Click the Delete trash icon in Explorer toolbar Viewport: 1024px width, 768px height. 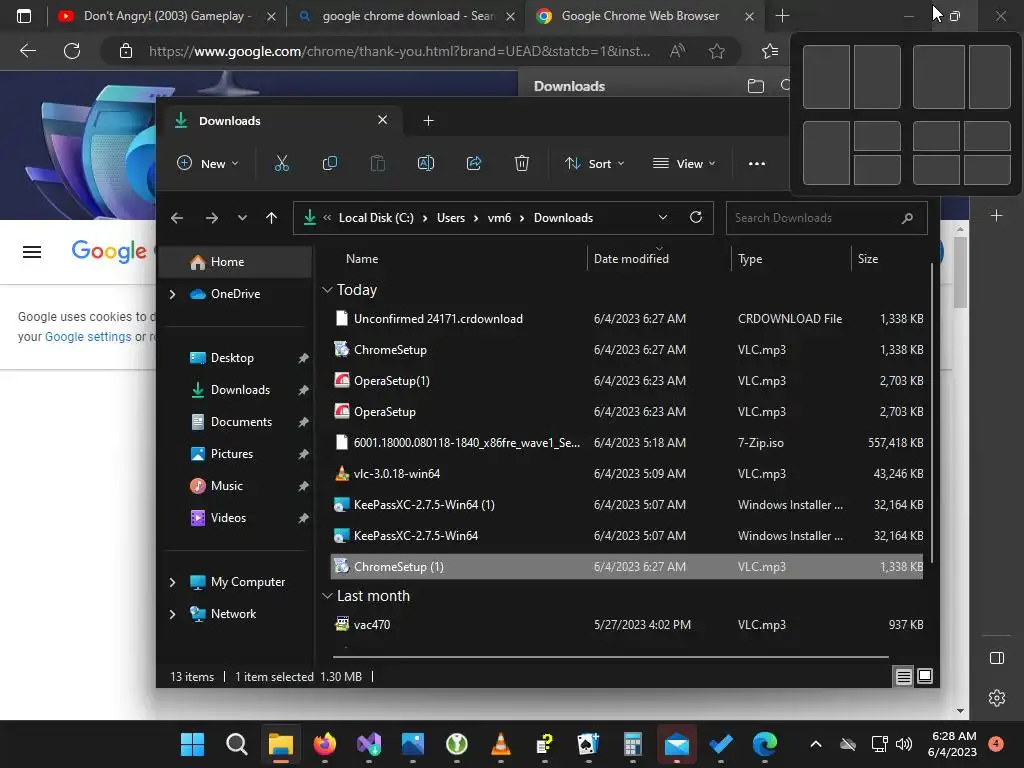click(x=522, y=163)
